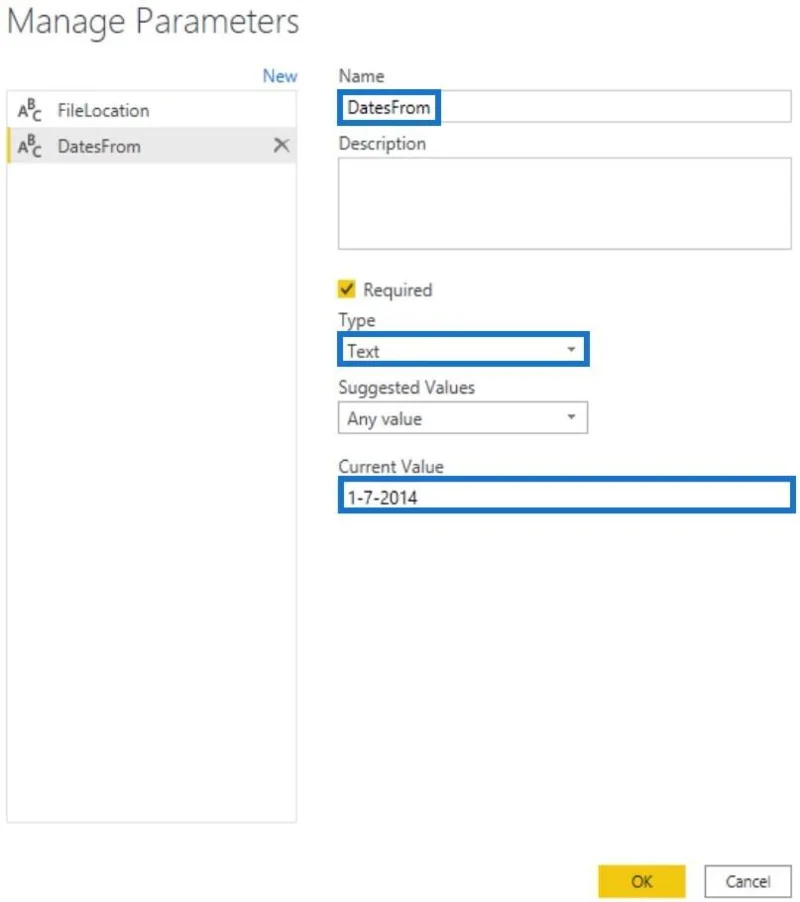Toggle the Required checkbox
The image size is (800, 902).
pyautogui.click(x=346, y=289)
